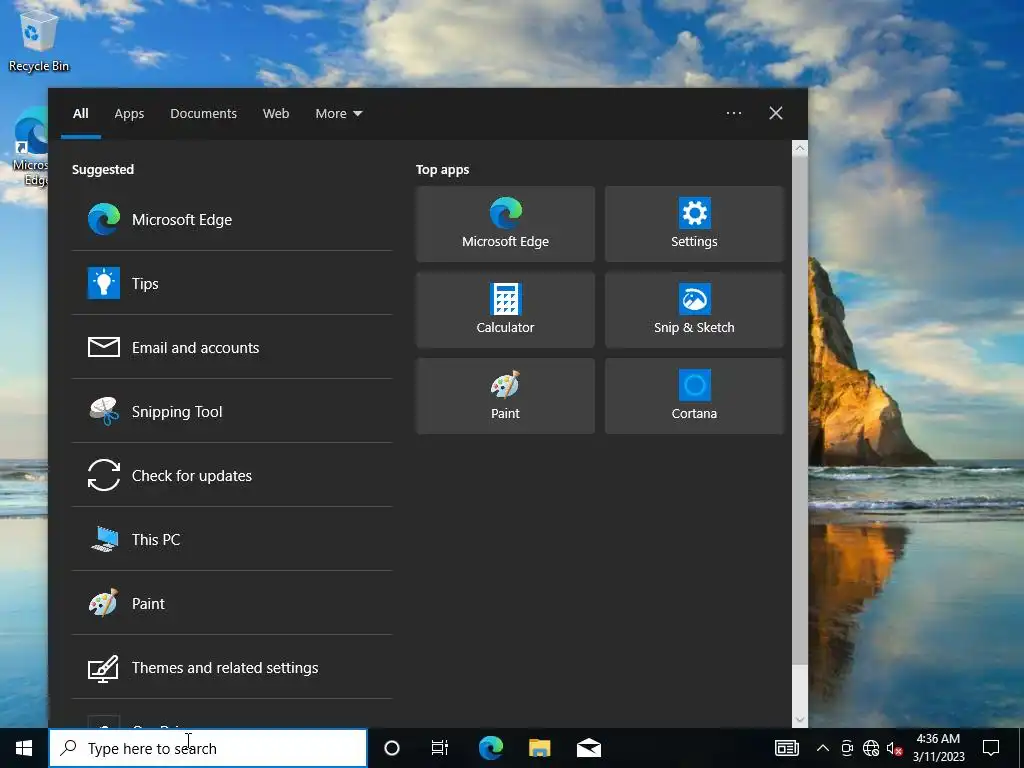1024x768 pixels.
Task: Open Themes and related settings
Action: (232, 667)
